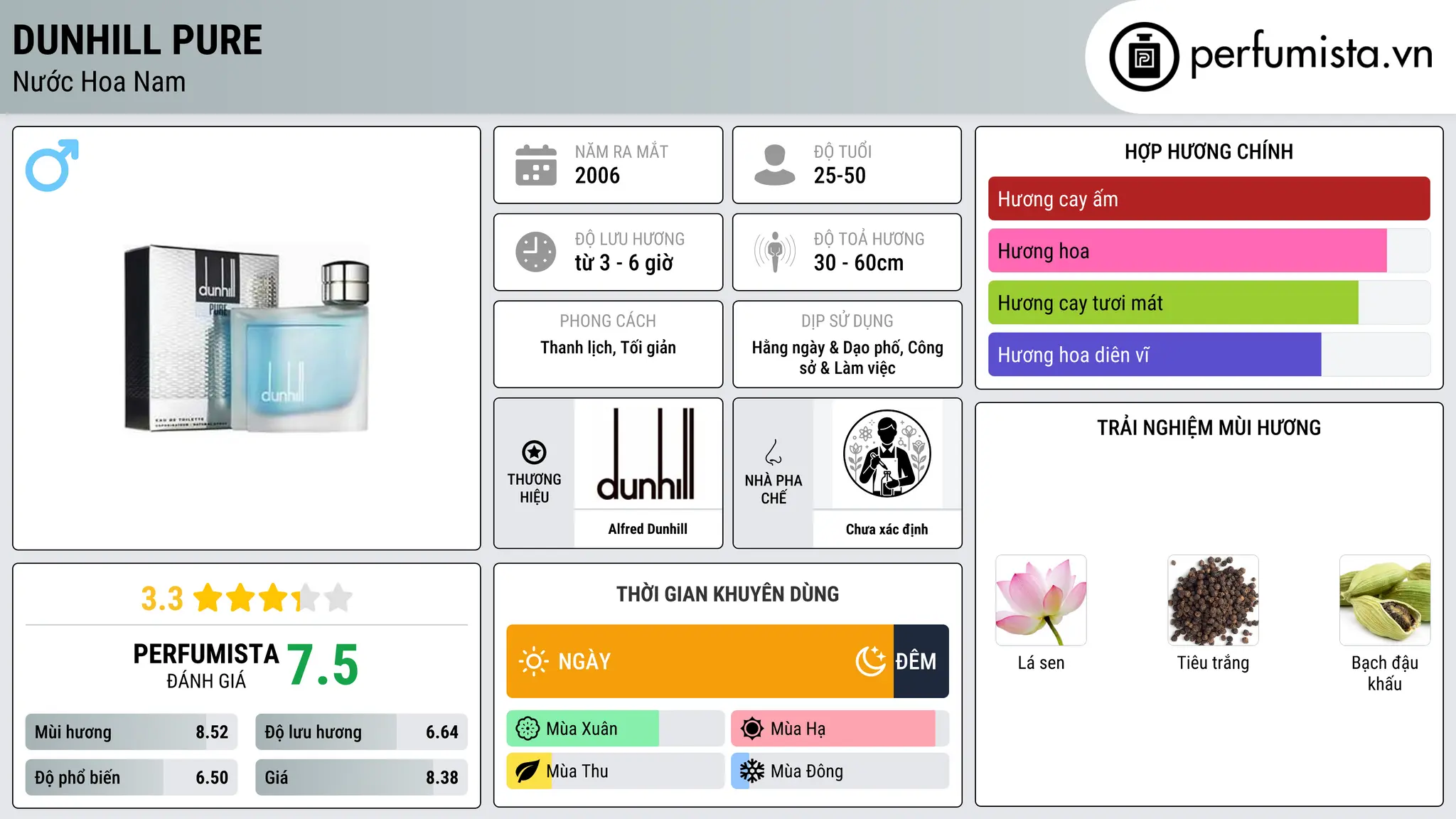Click the Perfumista Đánh giá label
This screenshot has height=819, width=1456.
[206, 665]
